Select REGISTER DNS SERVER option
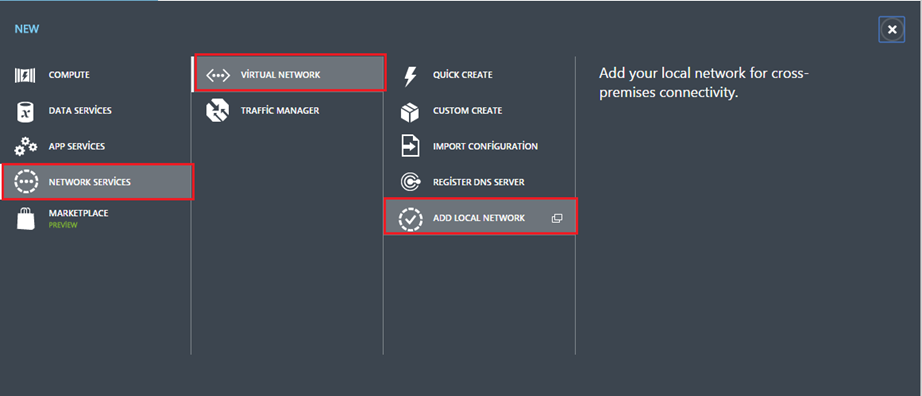Viewport: 922px width, 396px height. click(478, 182)
